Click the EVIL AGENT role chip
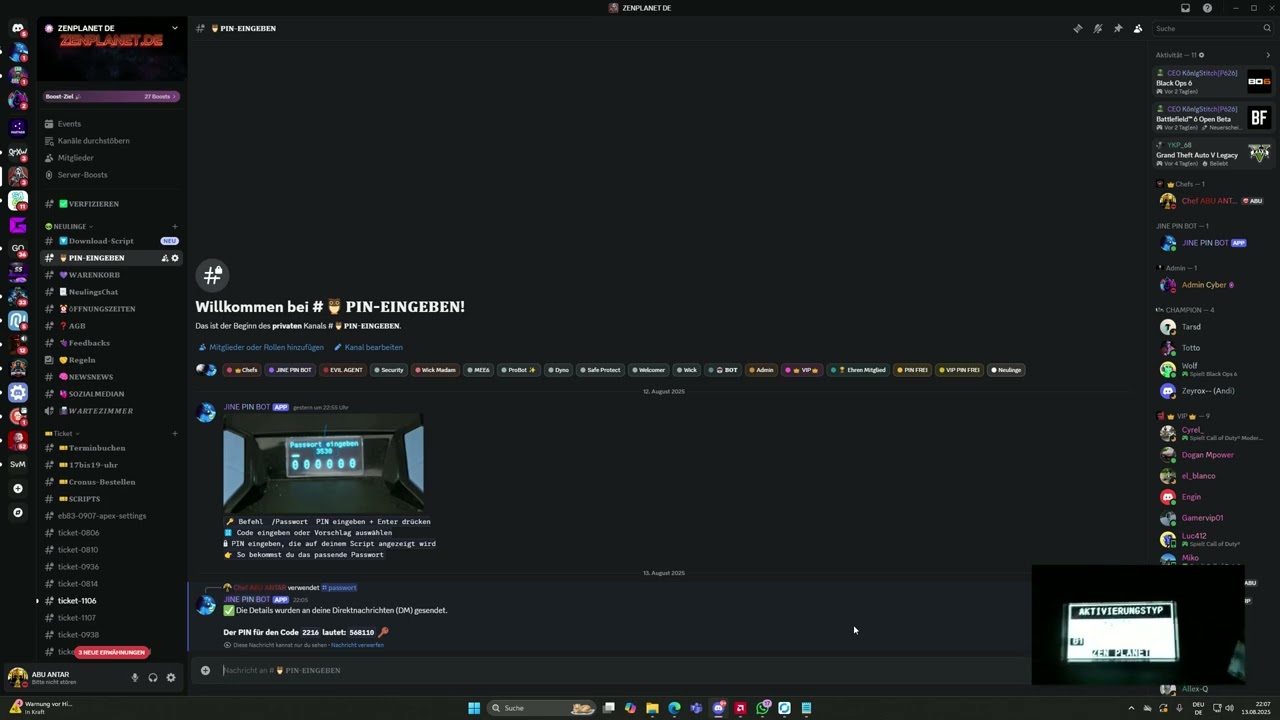The image size is (1280, 720). point(343,370)
